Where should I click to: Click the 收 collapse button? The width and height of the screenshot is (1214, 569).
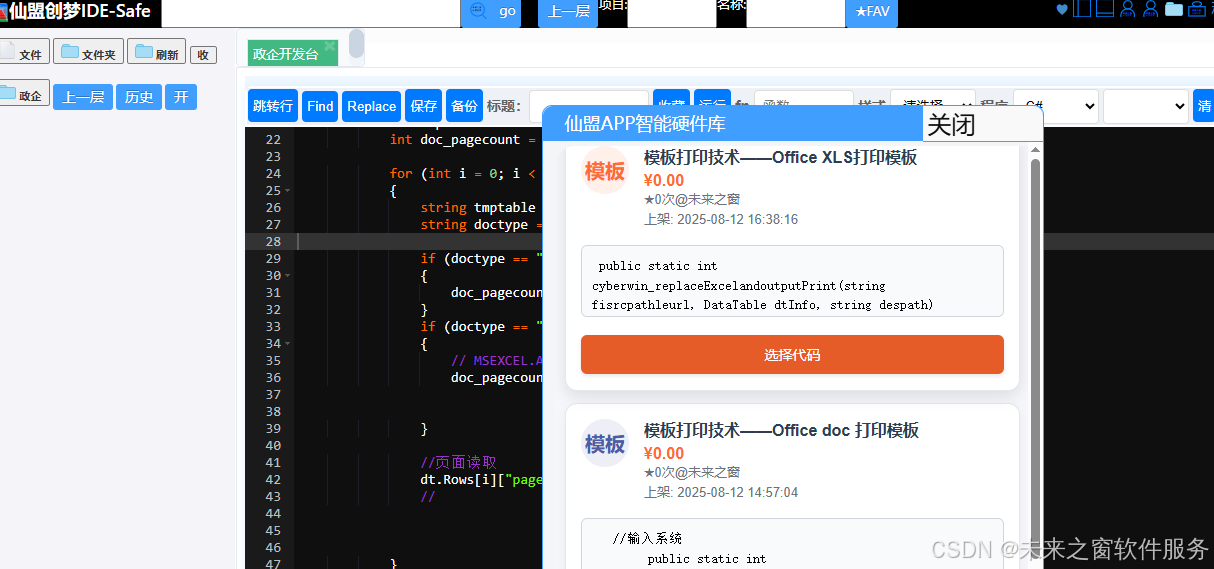[203, 55]
